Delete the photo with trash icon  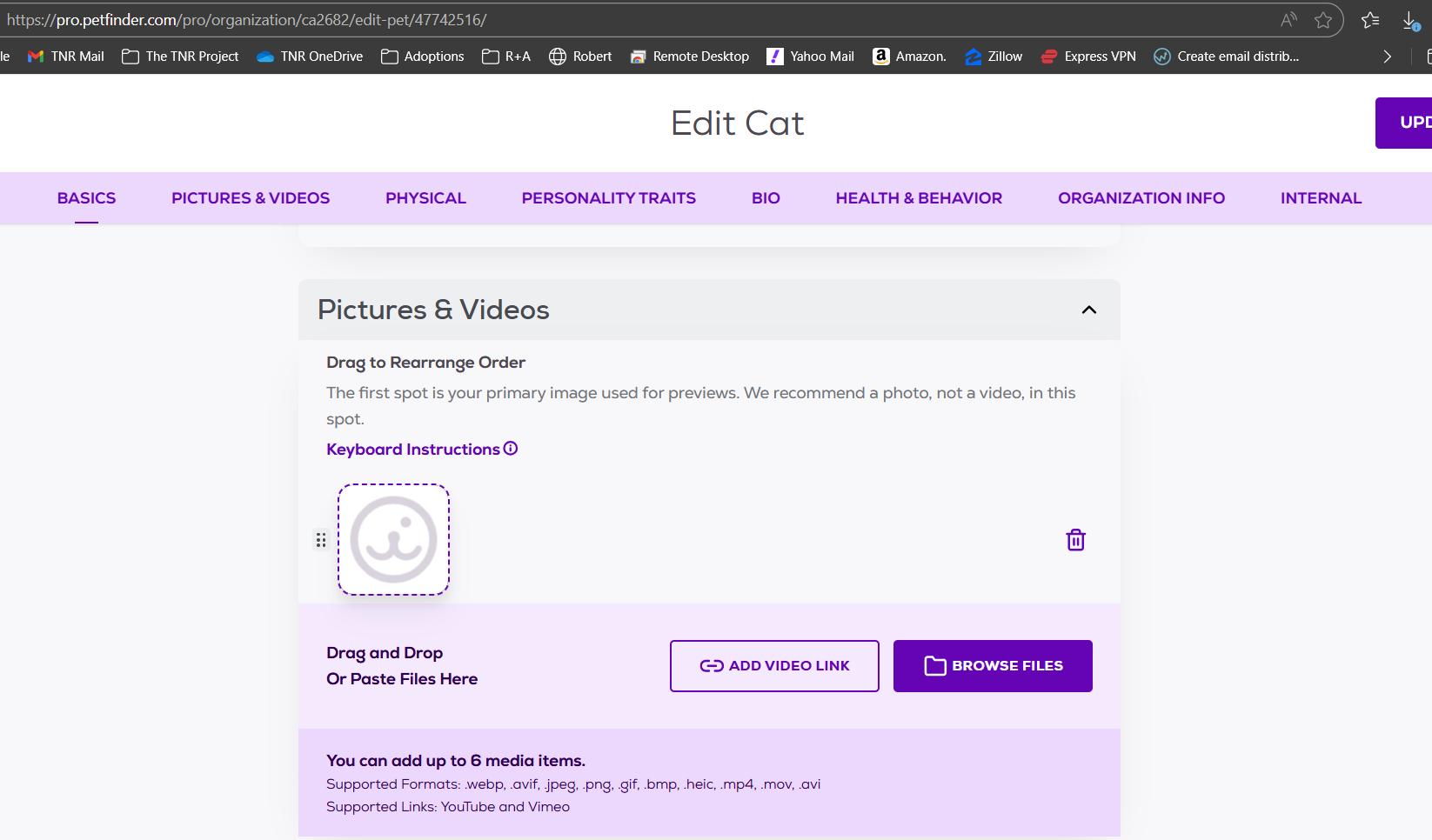(x=1075, y=540)
